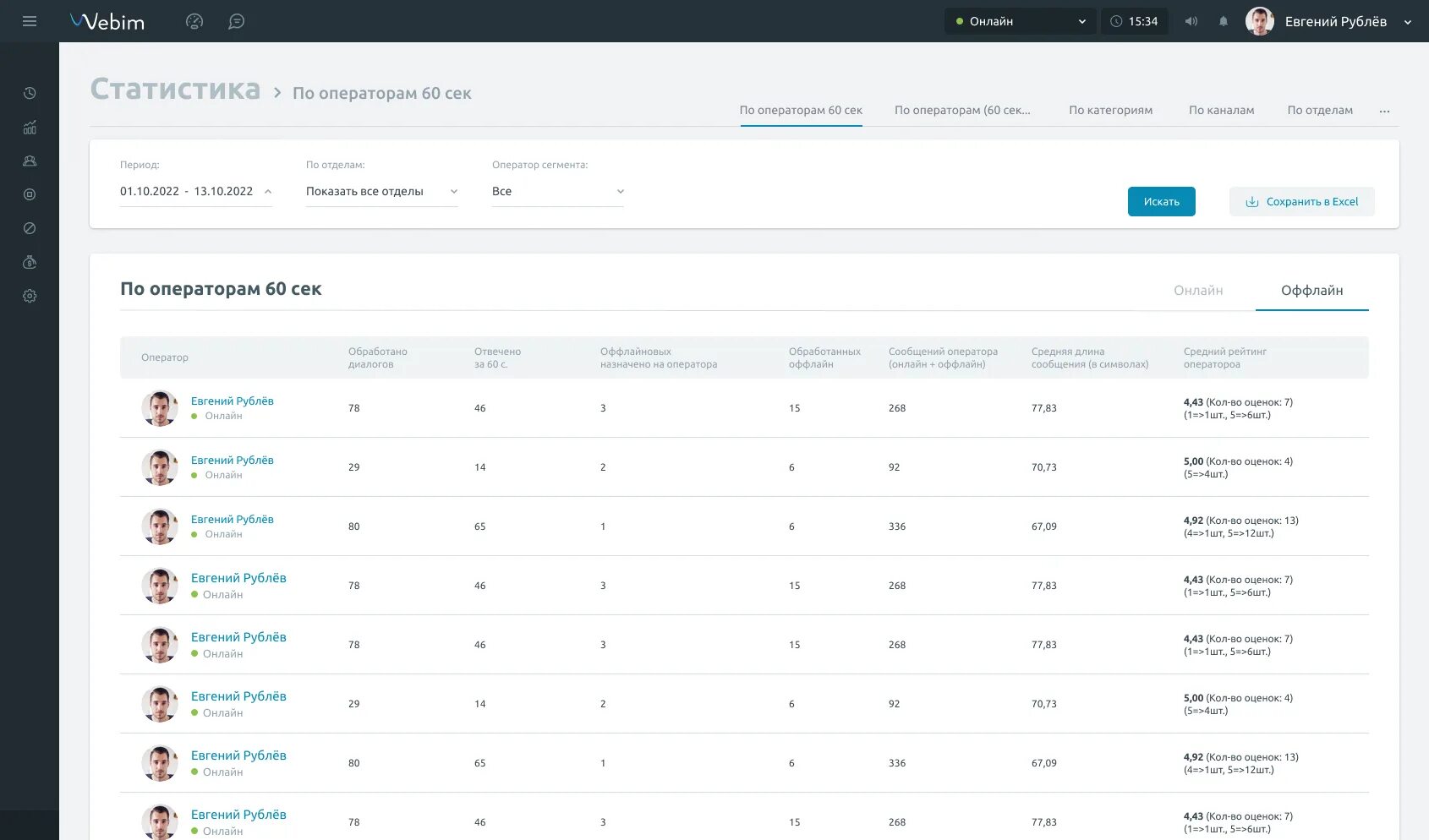1429x840 pixels.
Task: Open the operators people sidebar icon
Action: 30,161
